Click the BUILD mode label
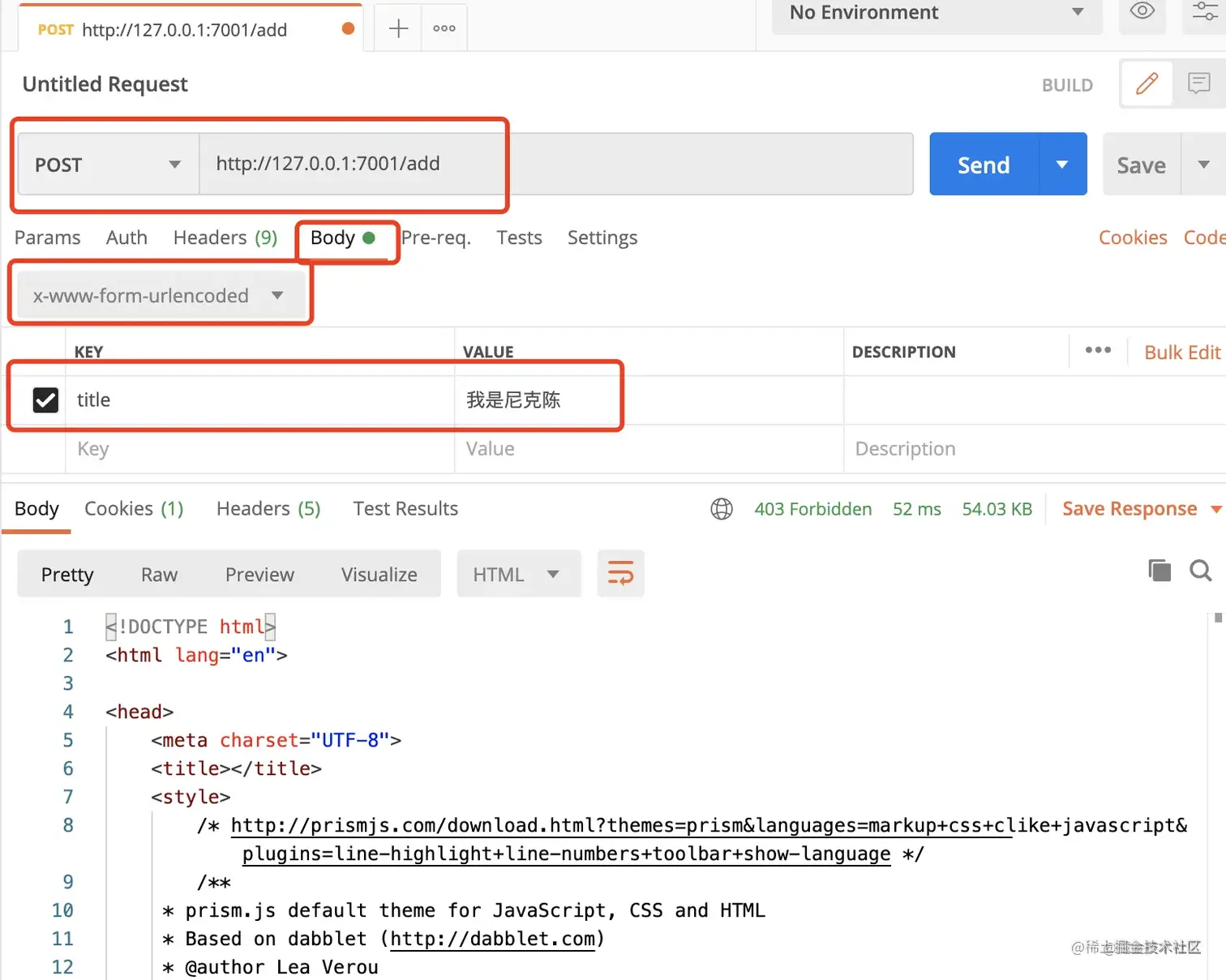 point(1067,85)
